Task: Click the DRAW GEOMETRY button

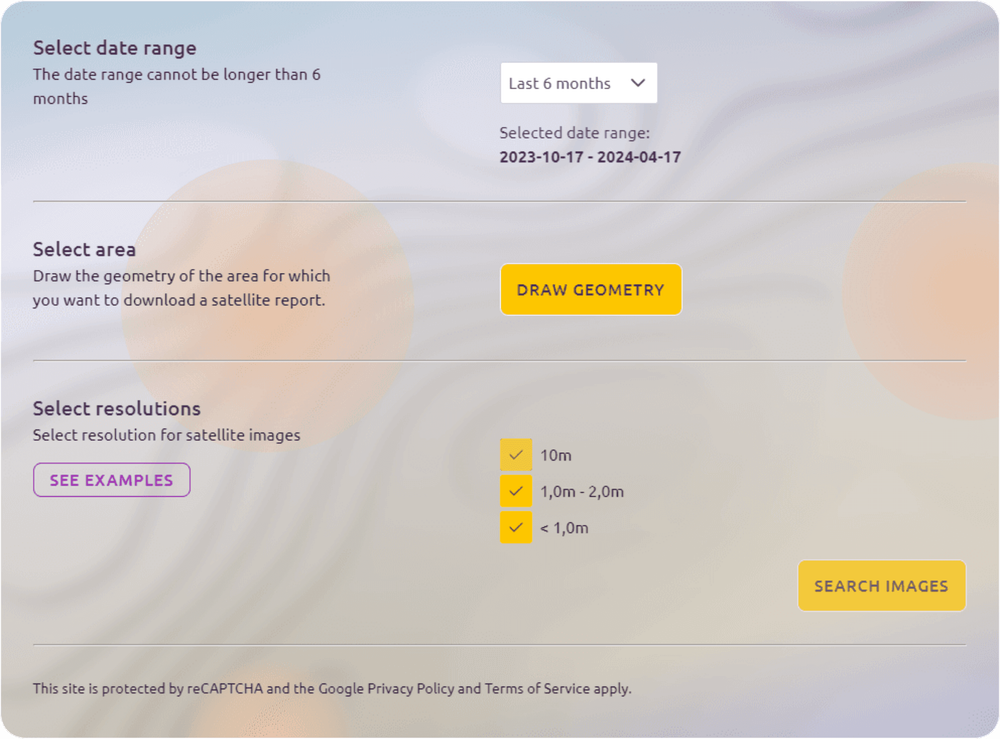Action: pyautogui.click(x=590, y=290)
